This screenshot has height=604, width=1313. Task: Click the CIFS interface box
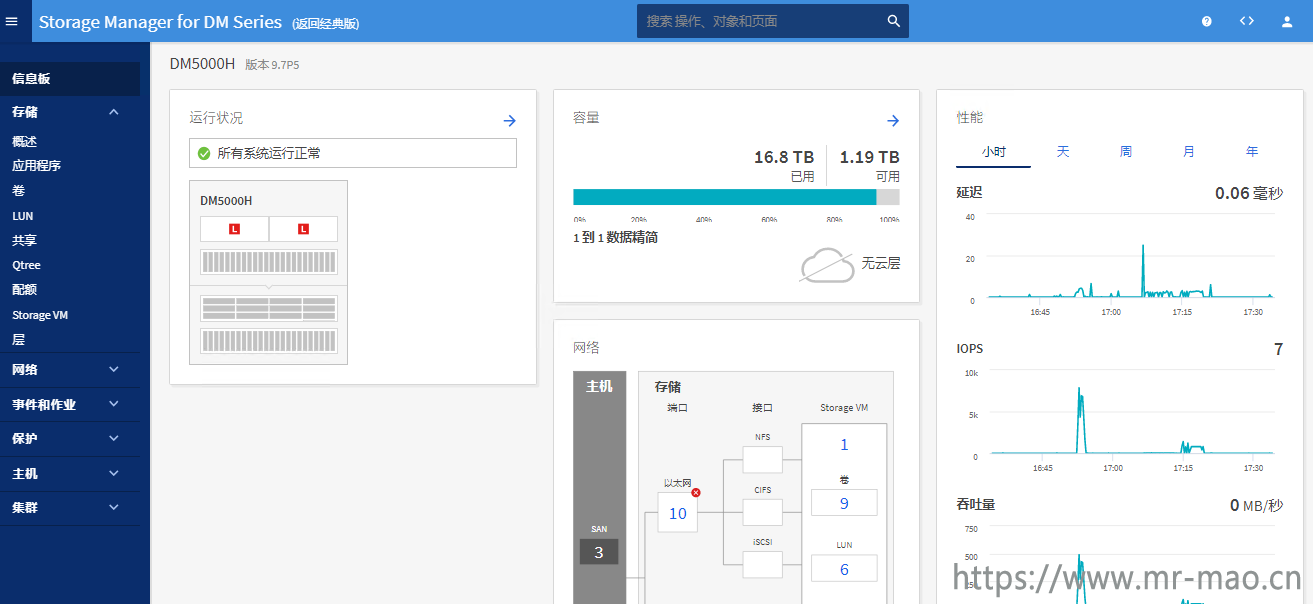[x=763, y=512]
